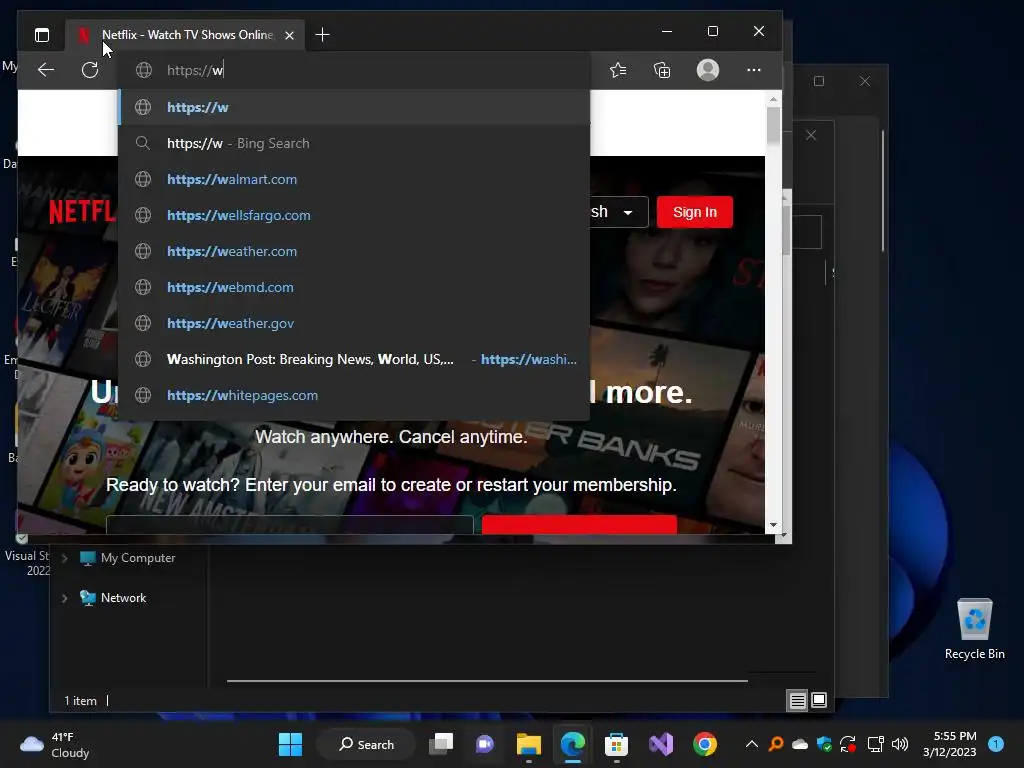Click the sync tray icon with the red dot
The image size is (1024, 768).
tap(848, 744)
